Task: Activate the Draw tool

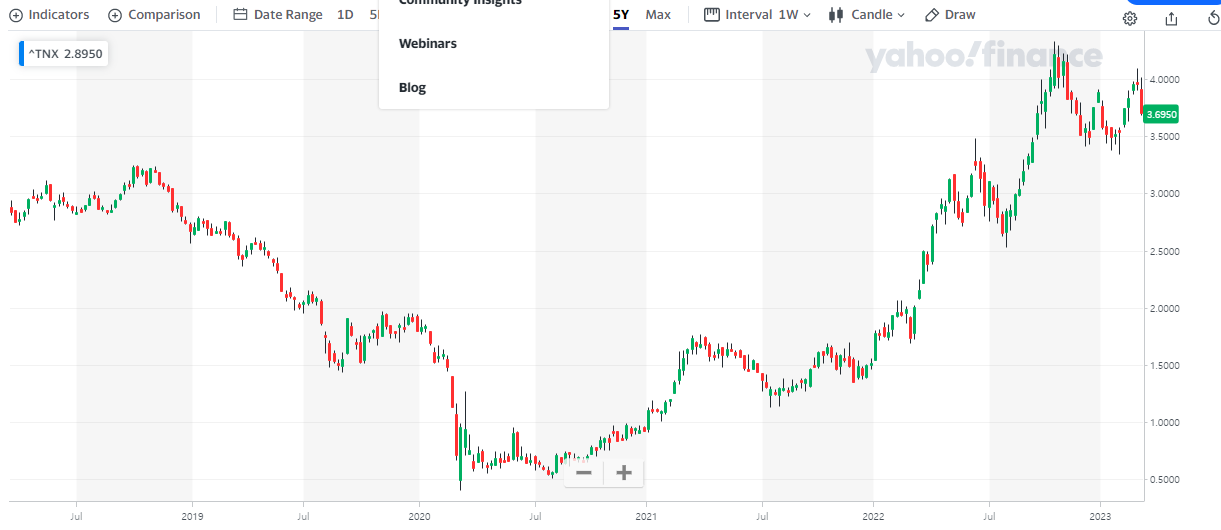Action: click(950, 15)
